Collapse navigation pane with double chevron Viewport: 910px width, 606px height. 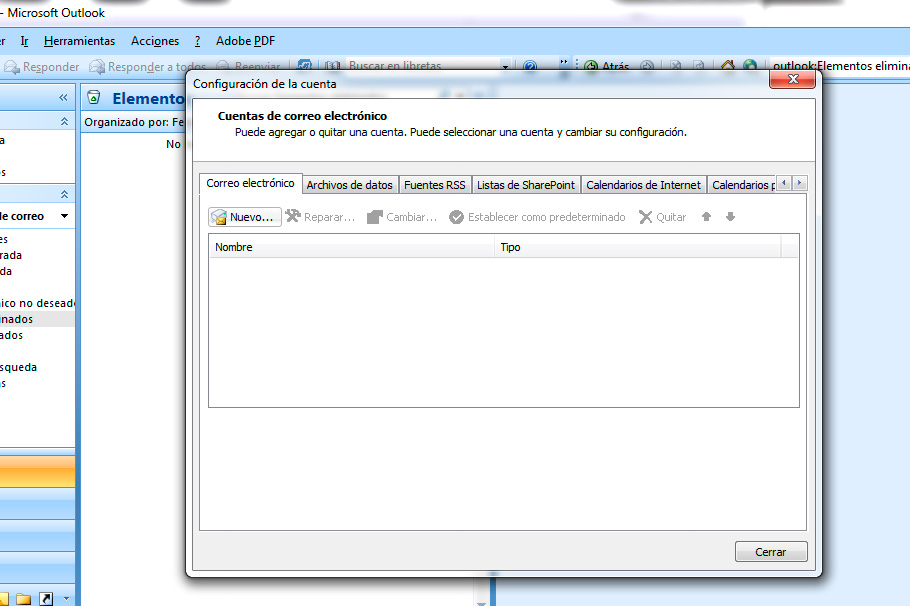[x=63, y=98]
